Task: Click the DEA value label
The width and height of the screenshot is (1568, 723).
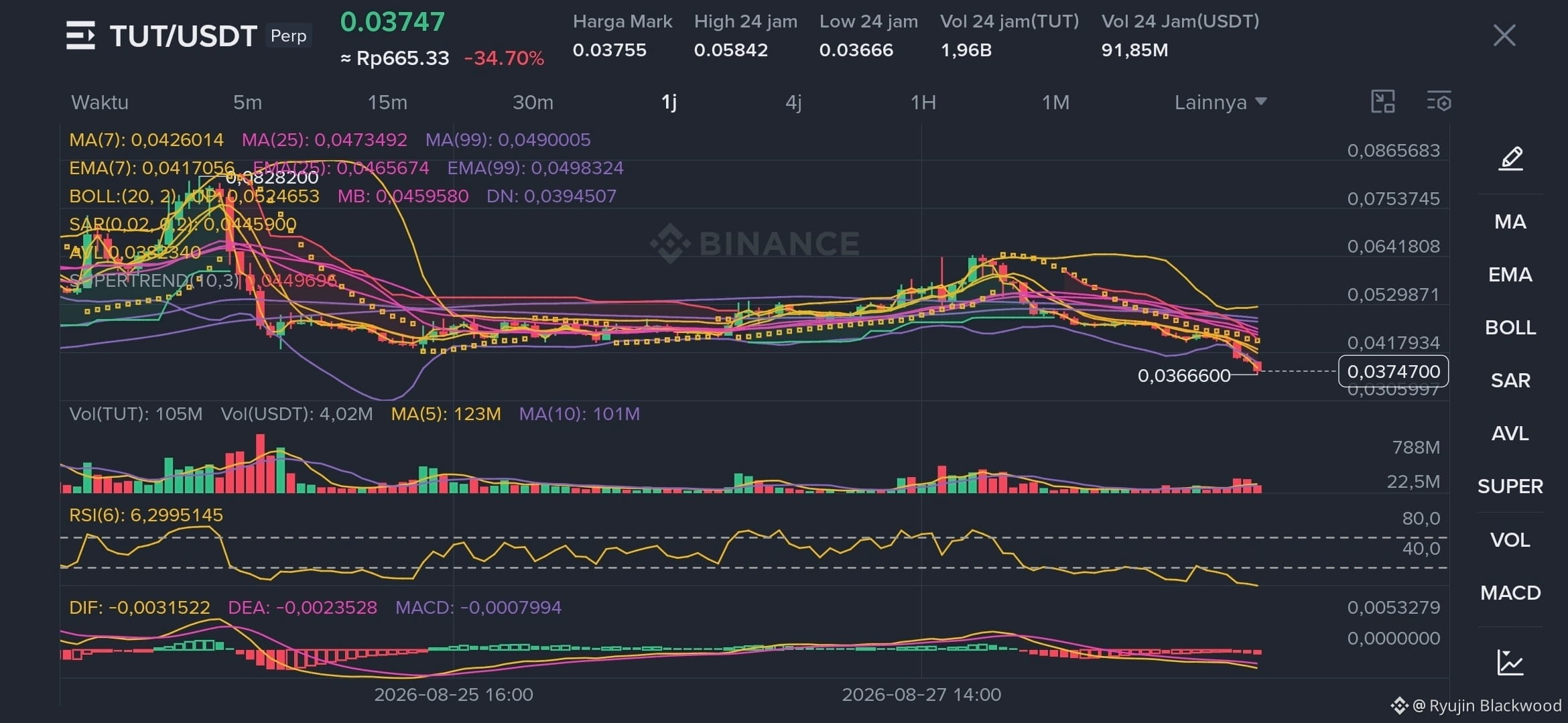Action: 302,608
